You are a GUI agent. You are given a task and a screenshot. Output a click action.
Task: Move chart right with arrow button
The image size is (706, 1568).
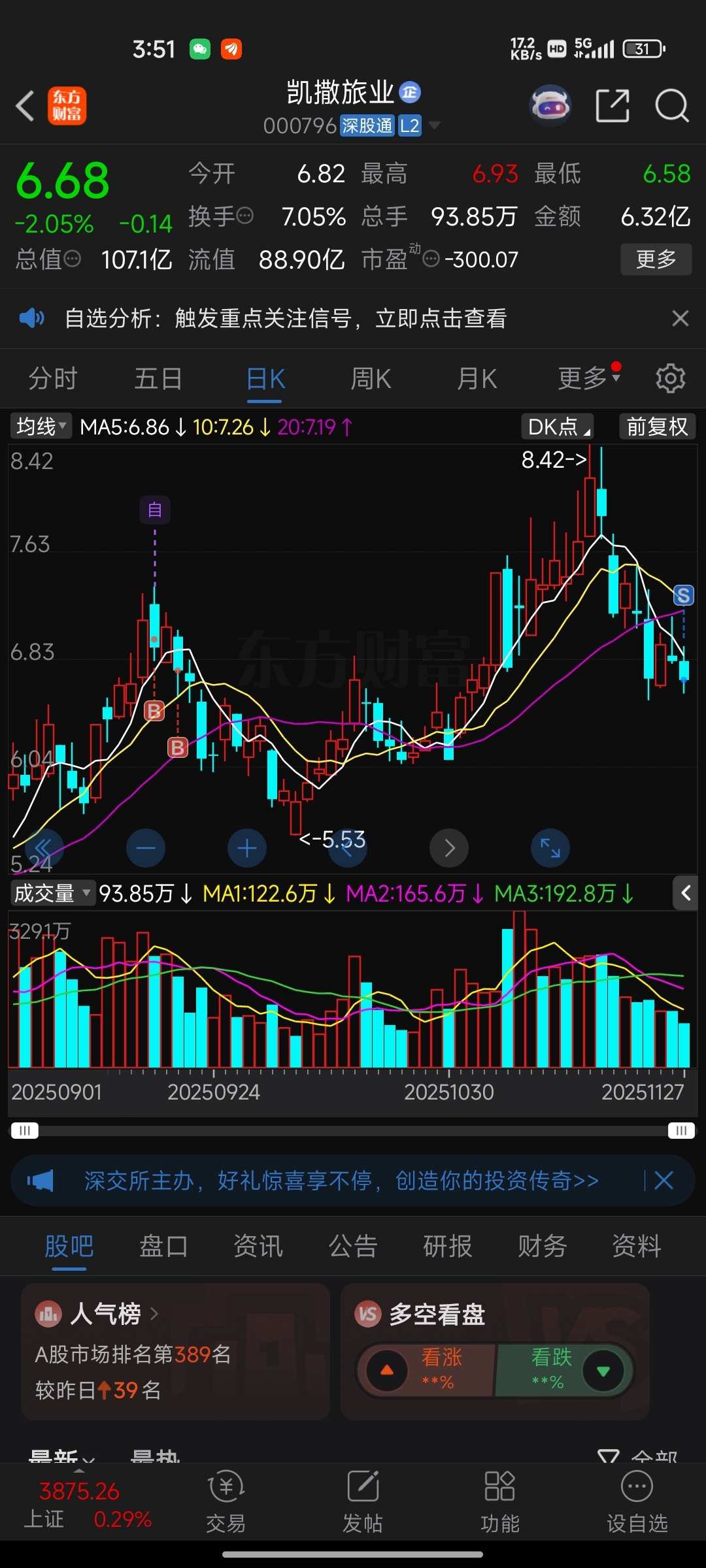coord(449,848)
